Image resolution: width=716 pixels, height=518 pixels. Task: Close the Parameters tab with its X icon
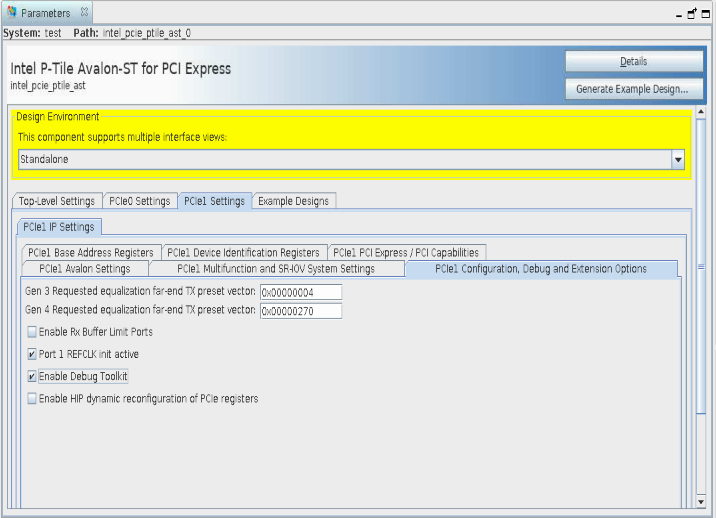(84, 12)
